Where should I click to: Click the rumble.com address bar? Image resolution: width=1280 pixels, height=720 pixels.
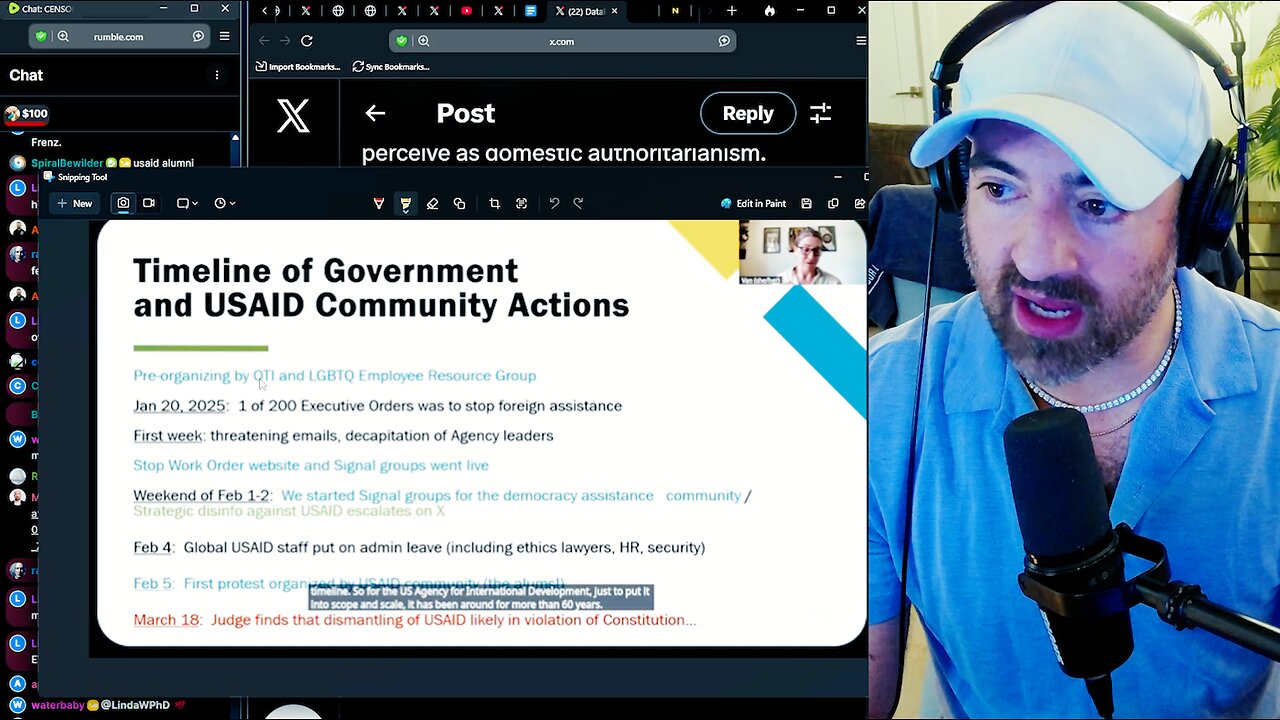coord(118,36)
